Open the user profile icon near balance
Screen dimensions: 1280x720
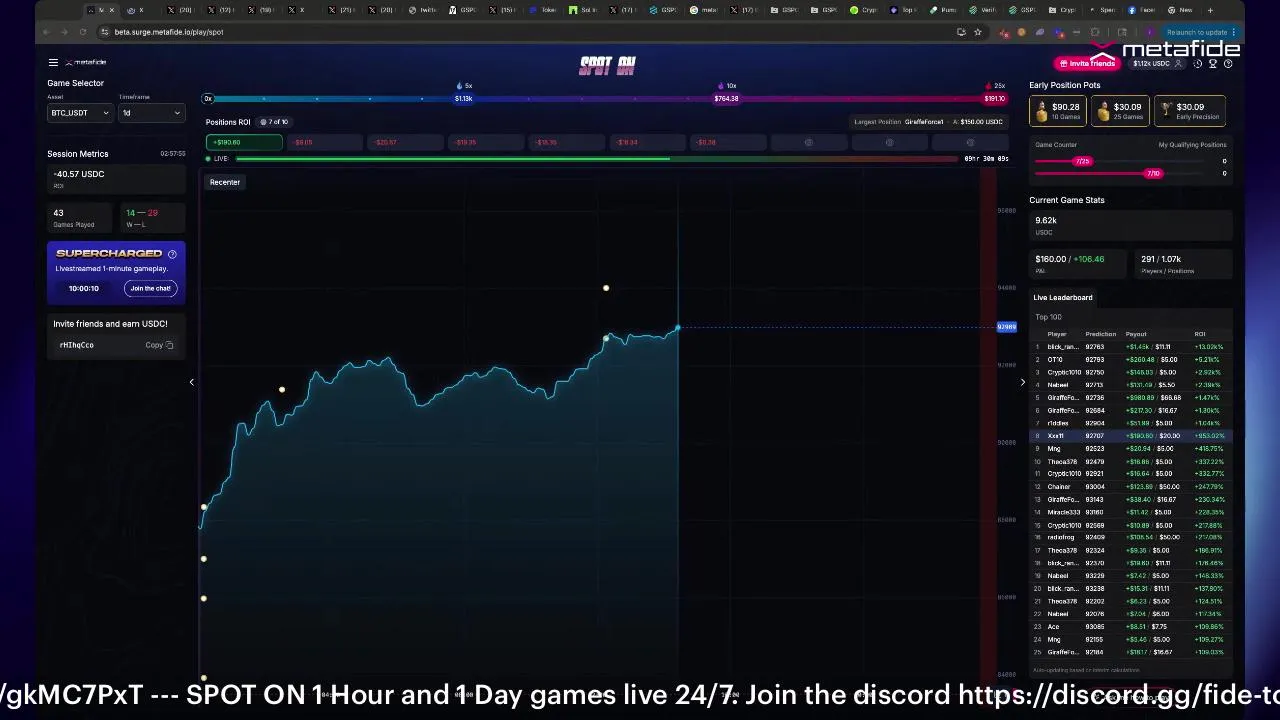pyautogui.click(x=1178, y=64)
